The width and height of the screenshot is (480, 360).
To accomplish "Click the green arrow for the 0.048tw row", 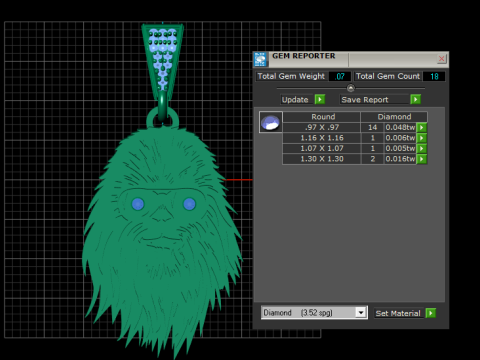I will coord(422,127).
